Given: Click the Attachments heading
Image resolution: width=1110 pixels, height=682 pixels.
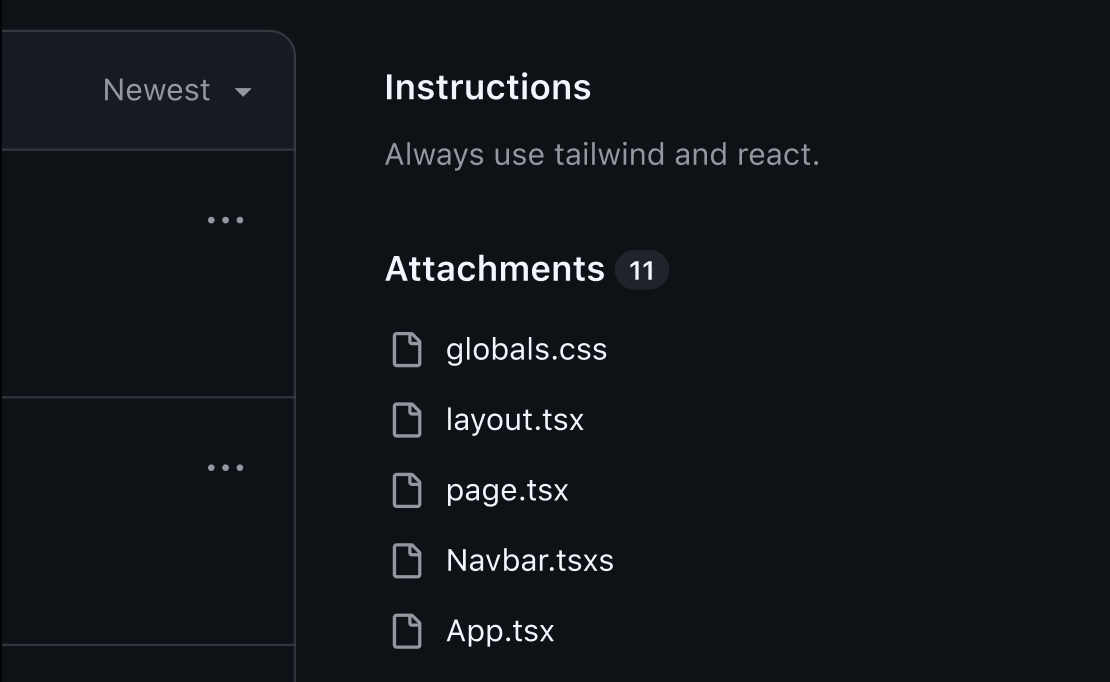Looking at the screenshot, I should [494, 269].
